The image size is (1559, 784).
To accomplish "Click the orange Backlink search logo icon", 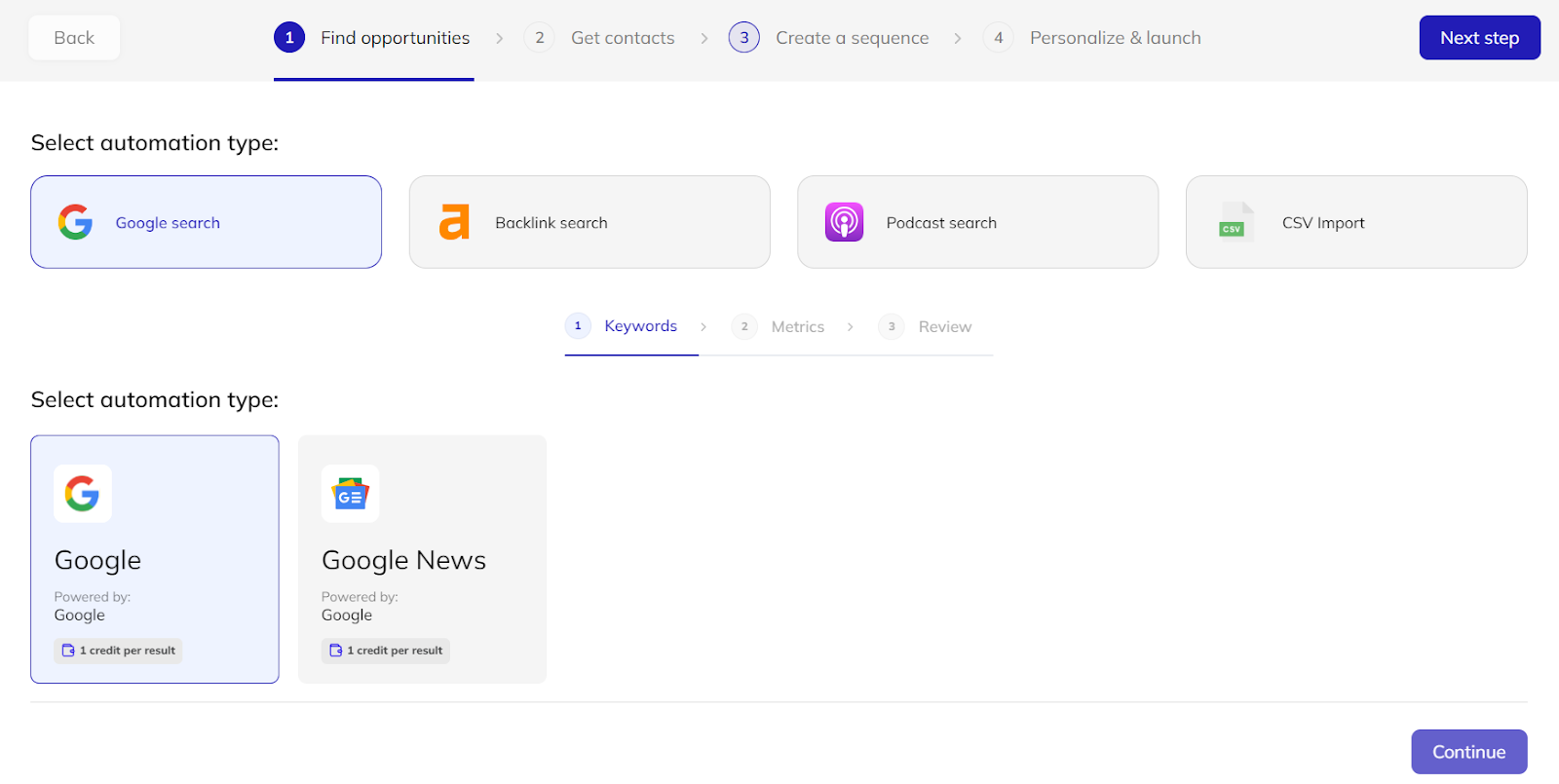I will [x=454, y=222].
